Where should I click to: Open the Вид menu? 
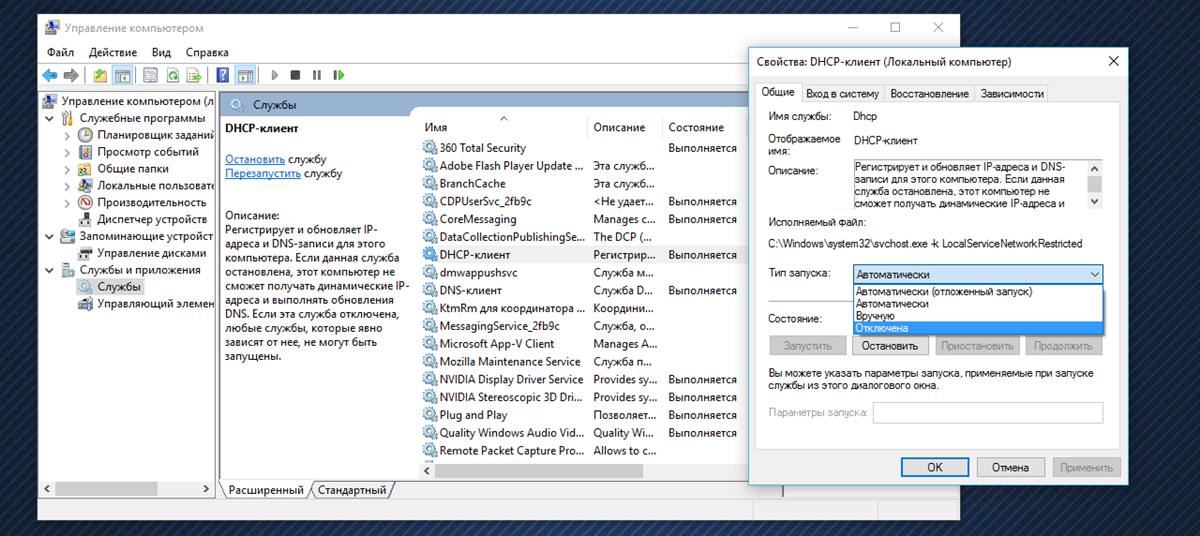point(161,52)
